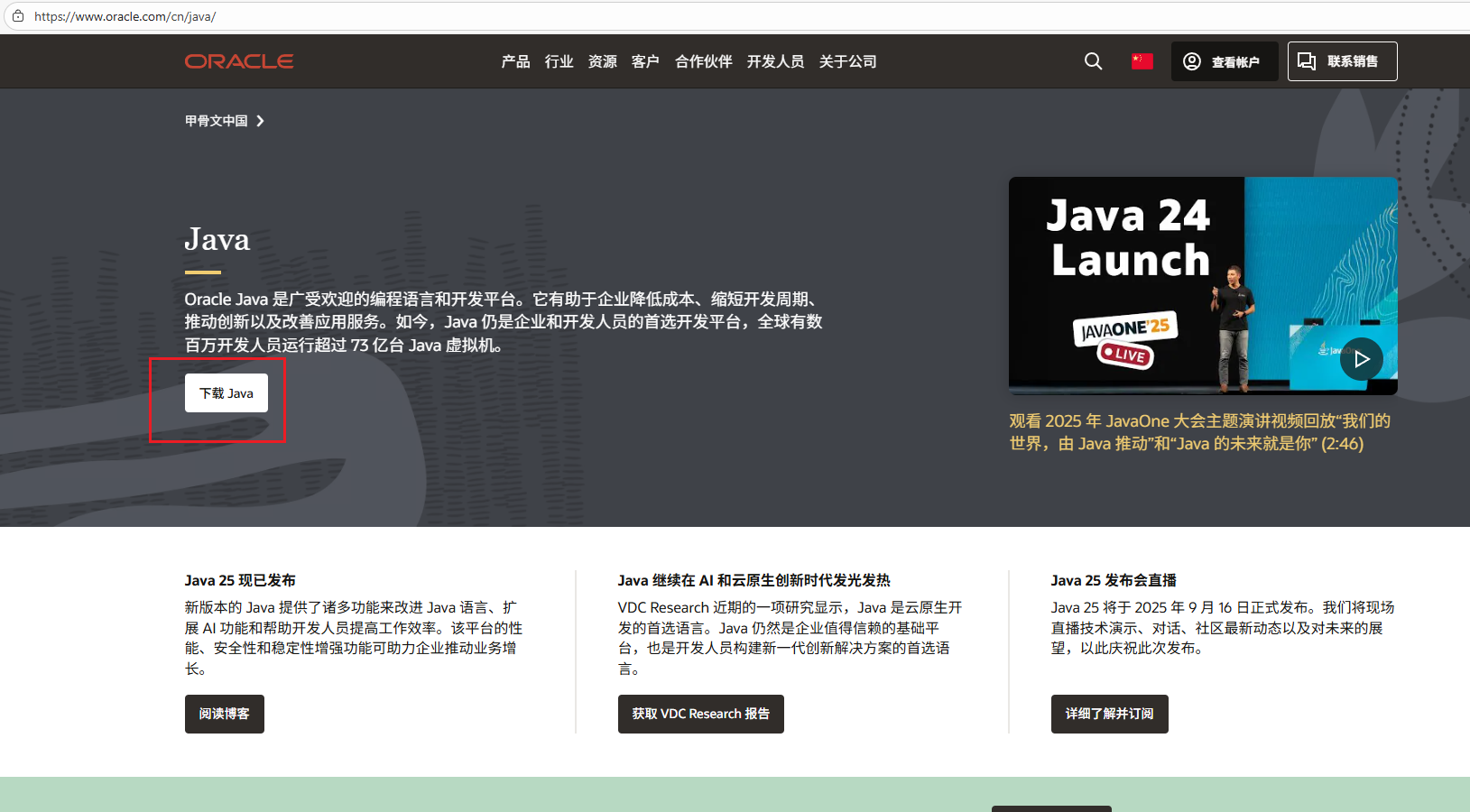The width and height of the screenshot is (1470, 812).
Task: Open the 关于公司 menu item
Action: [x=846, y=60]
